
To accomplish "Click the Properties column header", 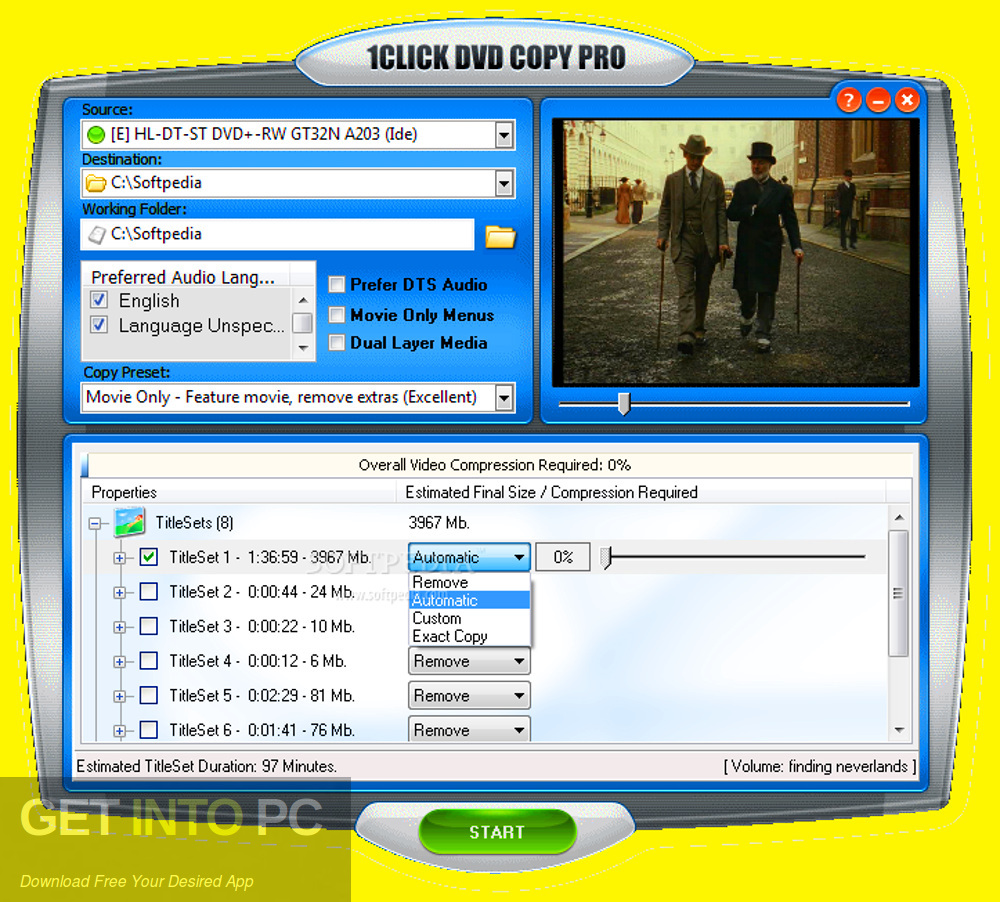I will tap(239, 492).
